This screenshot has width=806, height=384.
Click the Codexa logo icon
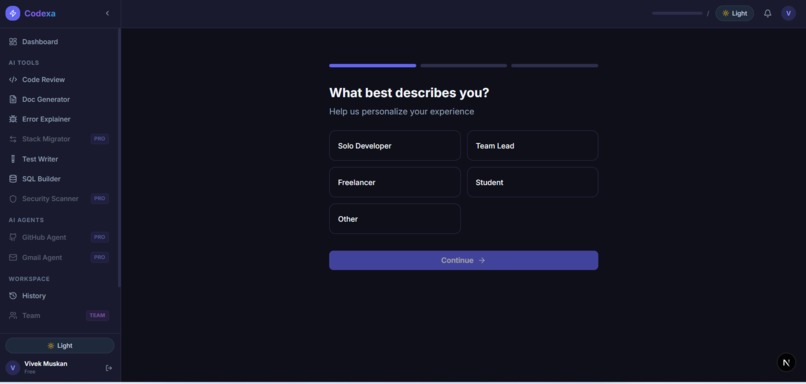coord(13,13)
